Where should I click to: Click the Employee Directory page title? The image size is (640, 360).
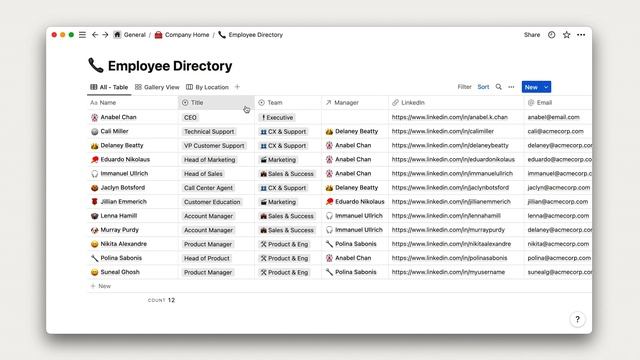tap(170, 66)
